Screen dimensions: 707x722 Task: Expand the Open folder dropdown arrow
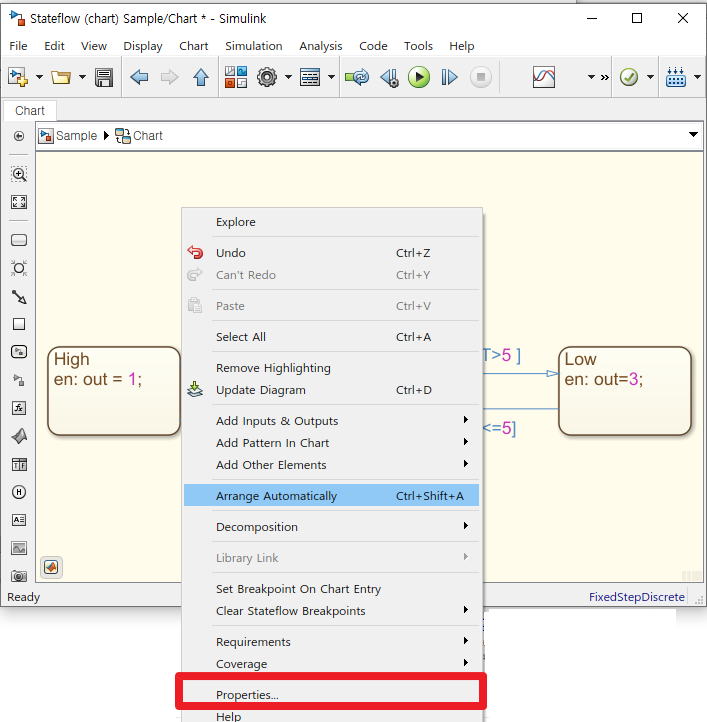point(82,77)
